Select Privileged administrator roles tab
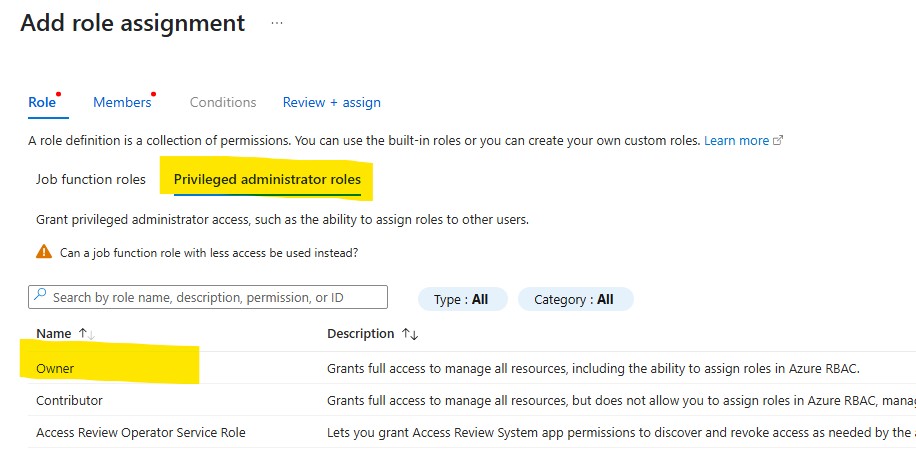The height and width of the screenshot is (456, 916). pos(267,179)
